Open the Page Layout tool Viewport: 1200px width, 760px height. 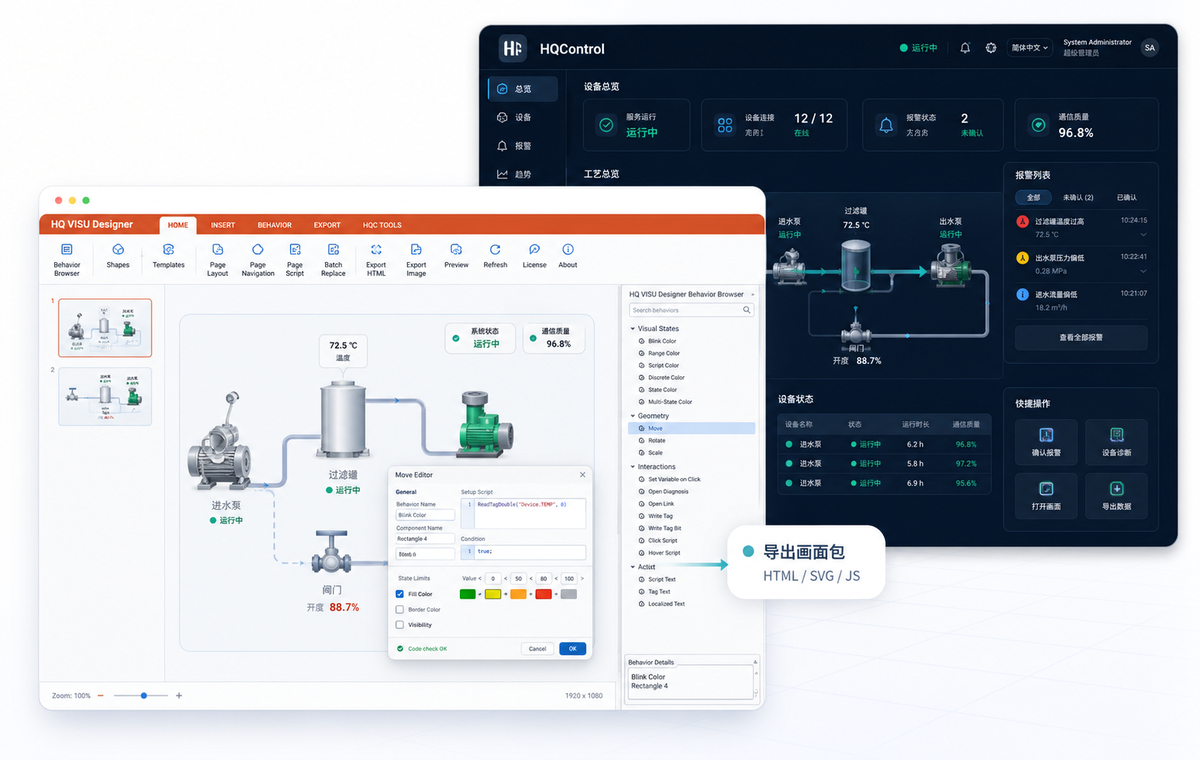(217, 249)
